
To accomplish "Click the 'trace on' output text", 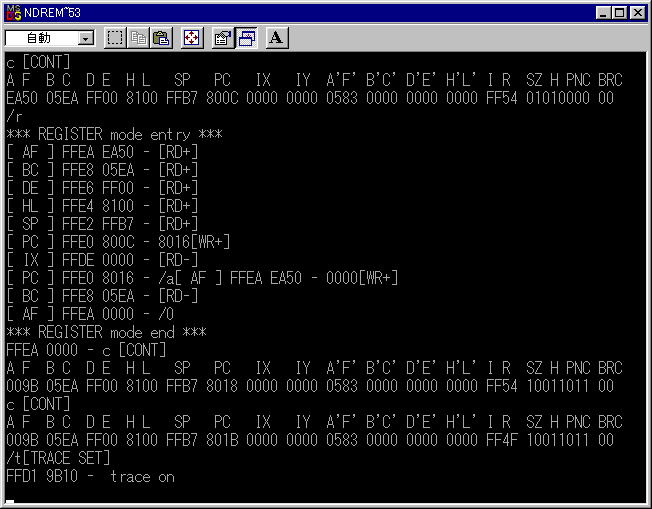I will tap(142, 477).
